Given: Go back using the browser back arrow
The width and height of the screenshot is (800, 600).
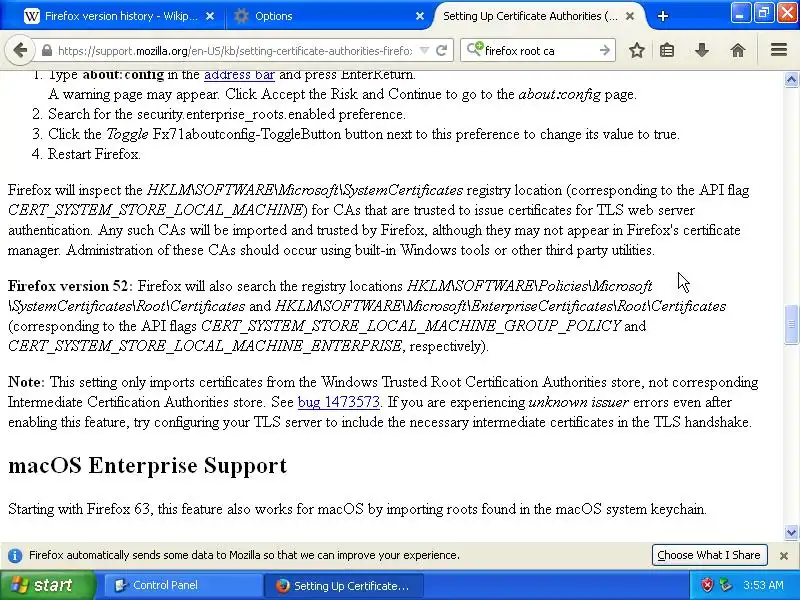Looking at the screenshot, I should 20,50.
